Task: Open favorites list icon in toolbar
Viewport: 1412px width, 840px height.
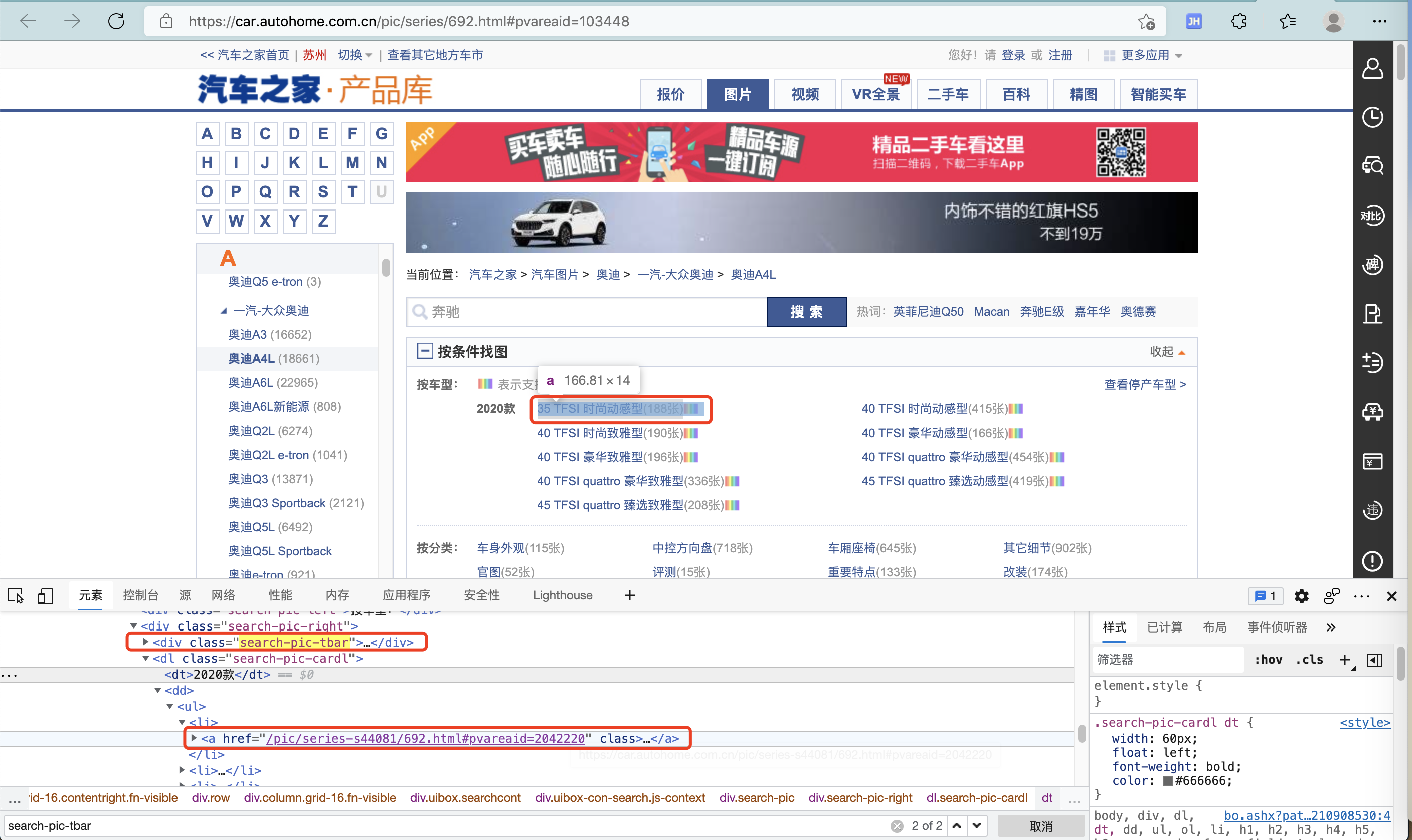Action: point(1287,22)
